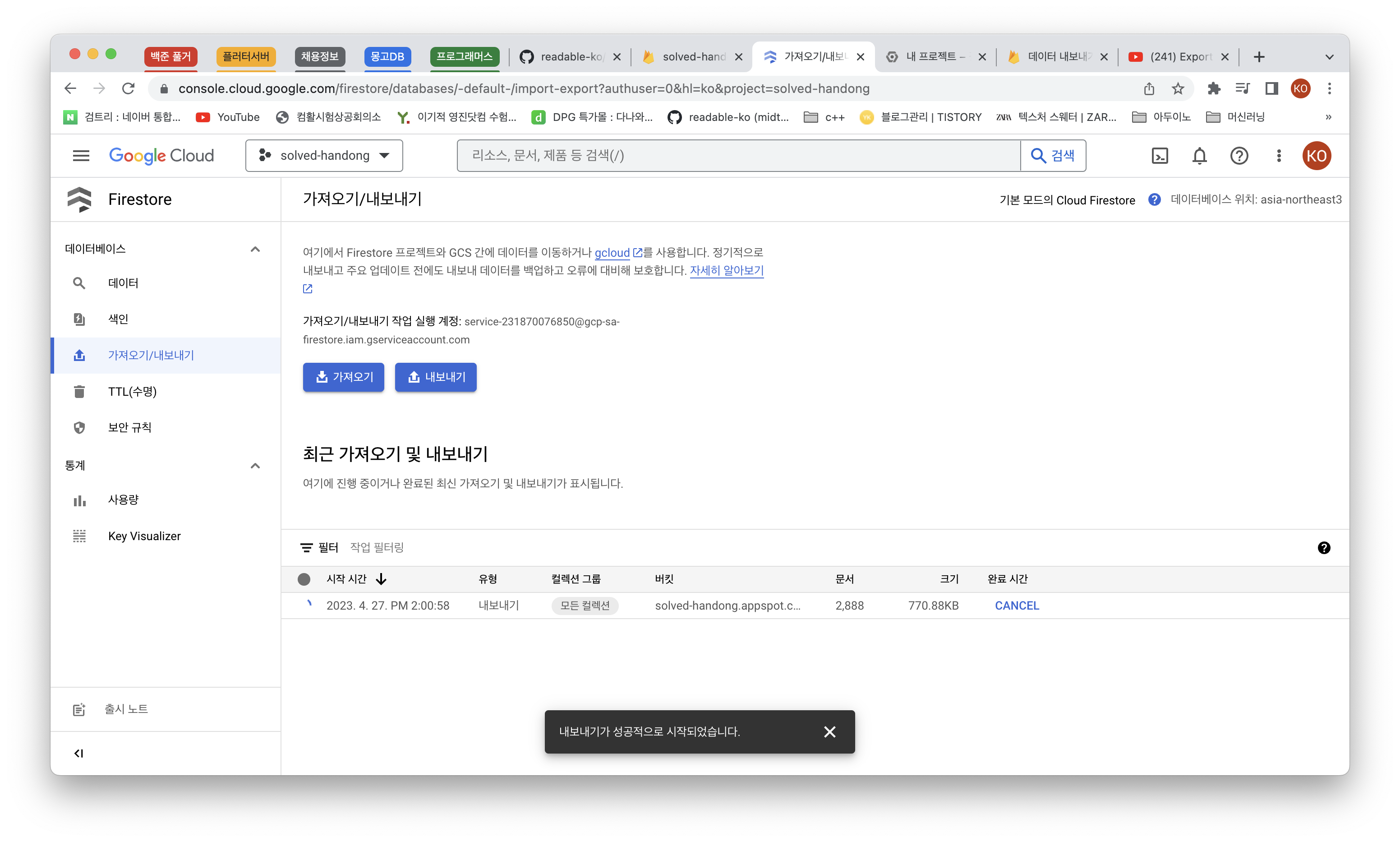The height and width of the screenshot is (842, 1400).
Task: Select 가져오기/내보내기 in the sidebar
Action: [166, 355]
